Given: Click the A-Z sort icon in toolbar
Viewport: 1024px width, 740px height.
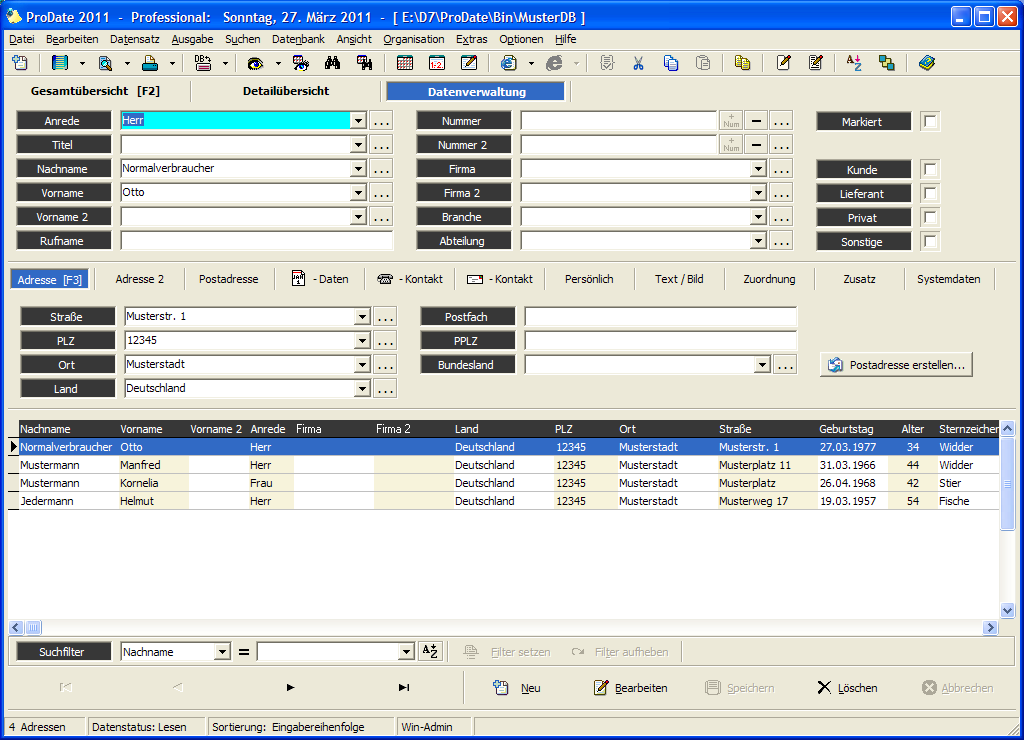Looking at the screenshot, I should (853, 63).
